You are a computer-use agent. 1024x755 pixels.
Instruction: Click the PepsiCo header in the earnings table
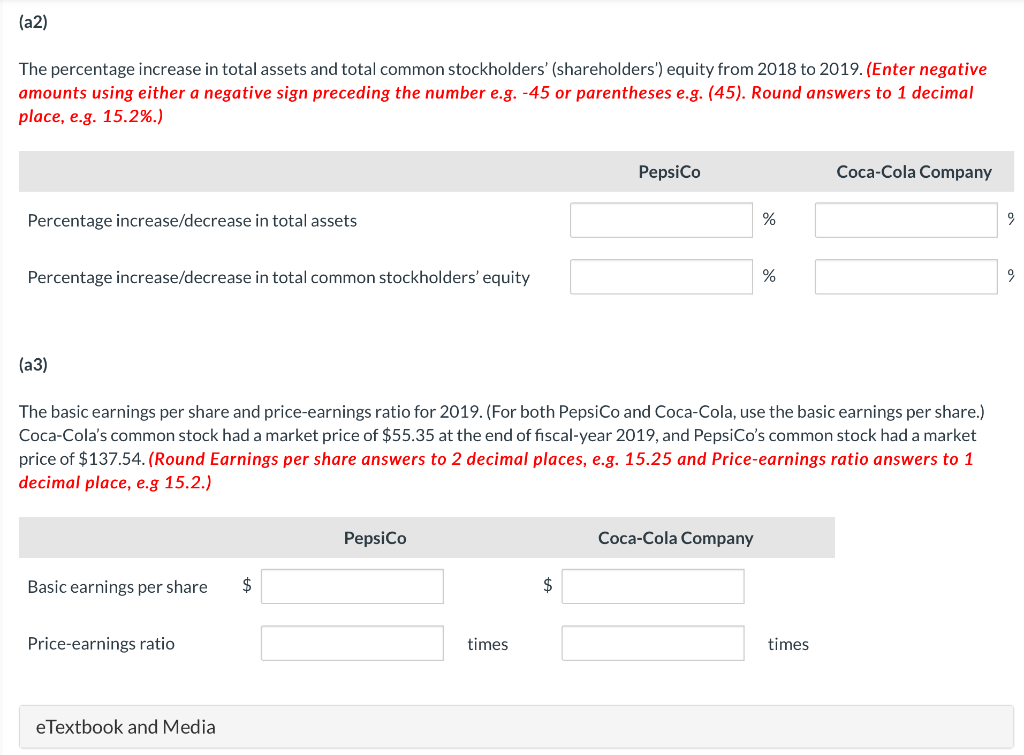375,537
